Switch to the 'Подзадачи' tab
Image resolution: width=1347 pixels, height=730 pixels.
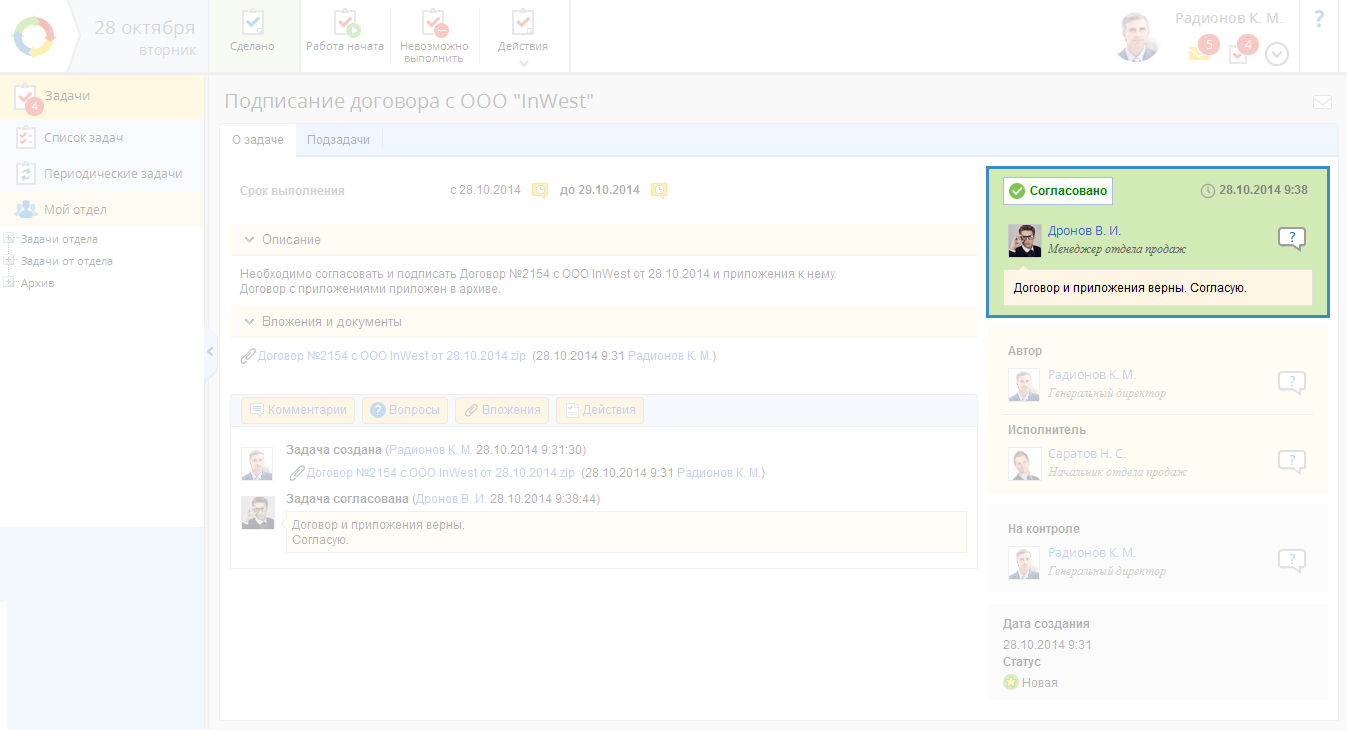point(338,140)
